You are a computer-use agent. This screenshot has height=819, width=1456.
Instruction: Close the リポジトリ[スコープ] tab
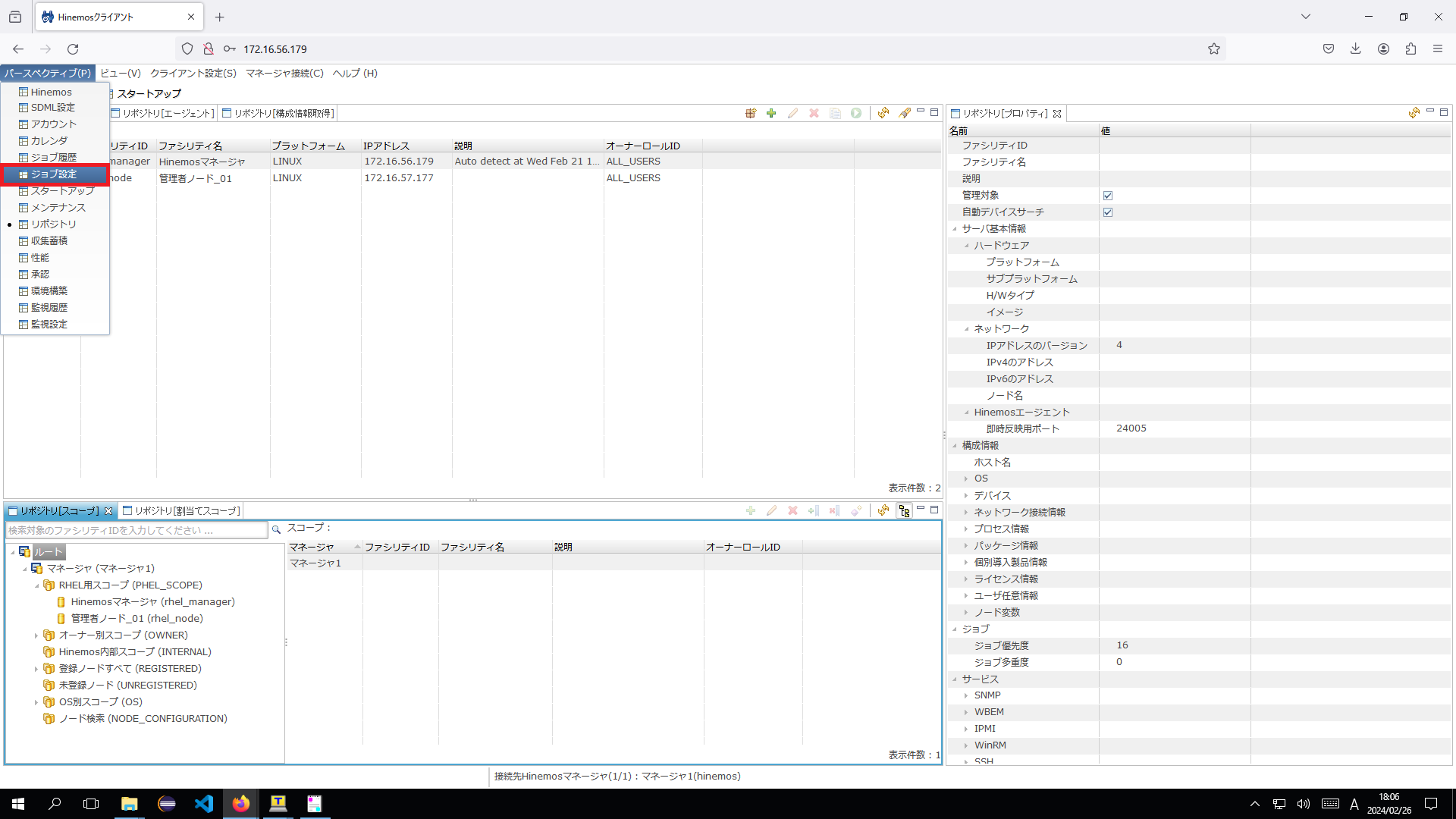pos(108,511)
